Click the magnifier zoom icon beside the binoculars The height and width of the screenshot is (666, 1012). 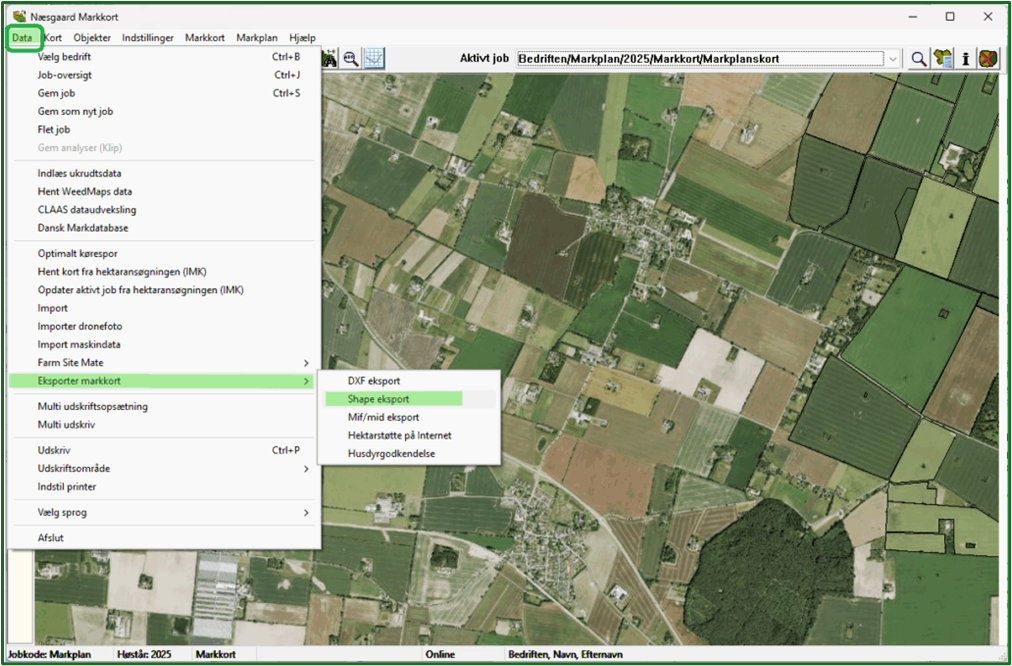pos(351,59)
